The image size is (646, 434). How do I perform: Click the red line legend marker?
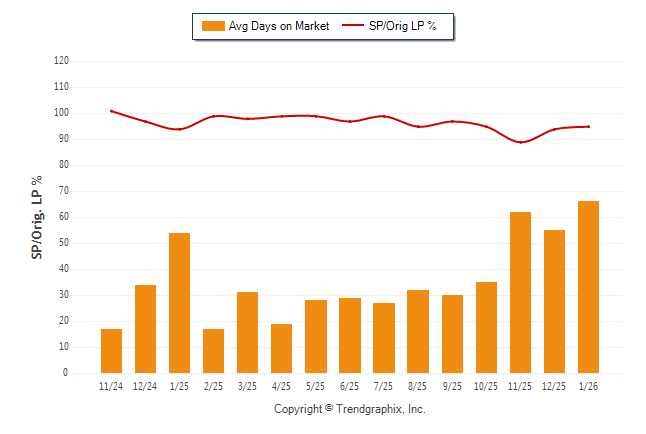[354, 26]
